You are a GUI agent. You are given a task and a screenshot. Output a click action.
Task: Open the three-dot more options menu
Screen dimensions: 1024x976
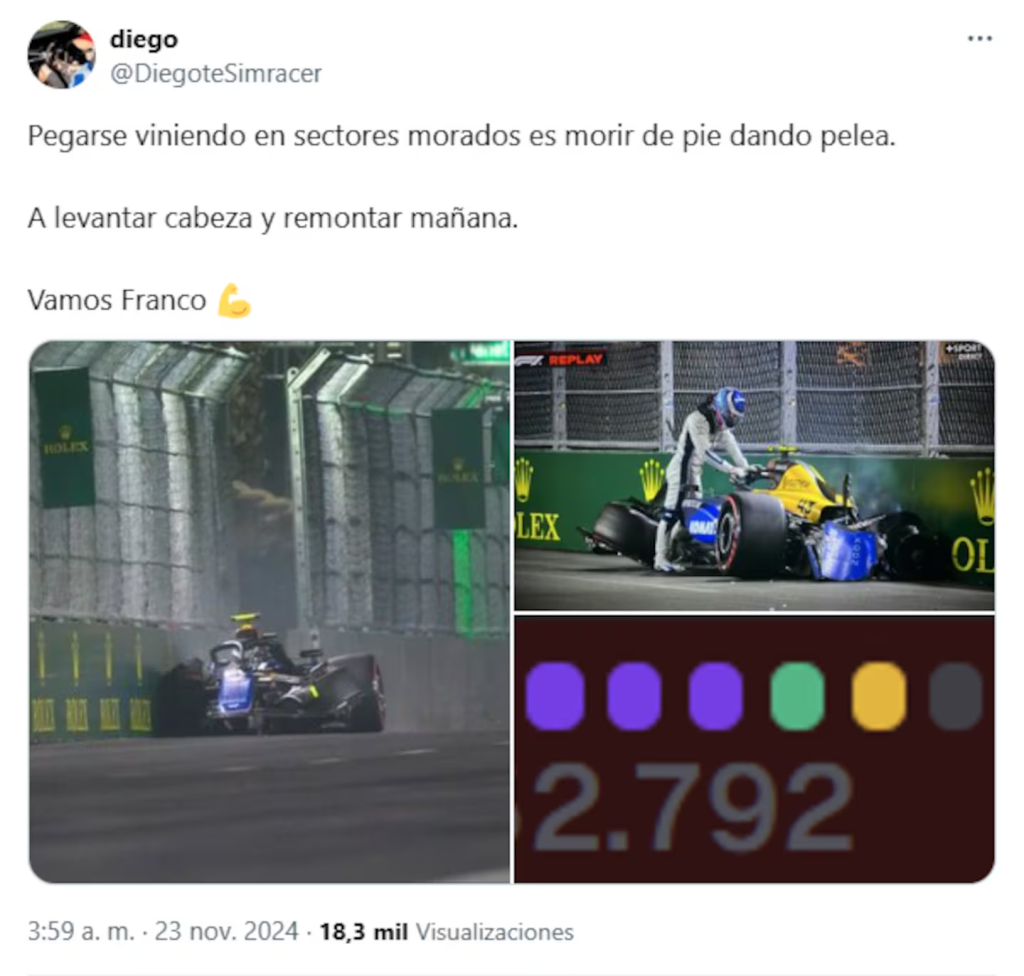click(979, 39)
